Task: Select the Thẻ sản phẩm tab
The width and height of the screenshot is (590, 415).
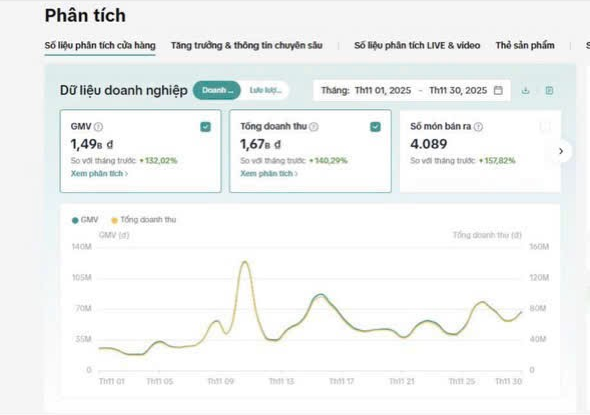Action: click(525, 46)
